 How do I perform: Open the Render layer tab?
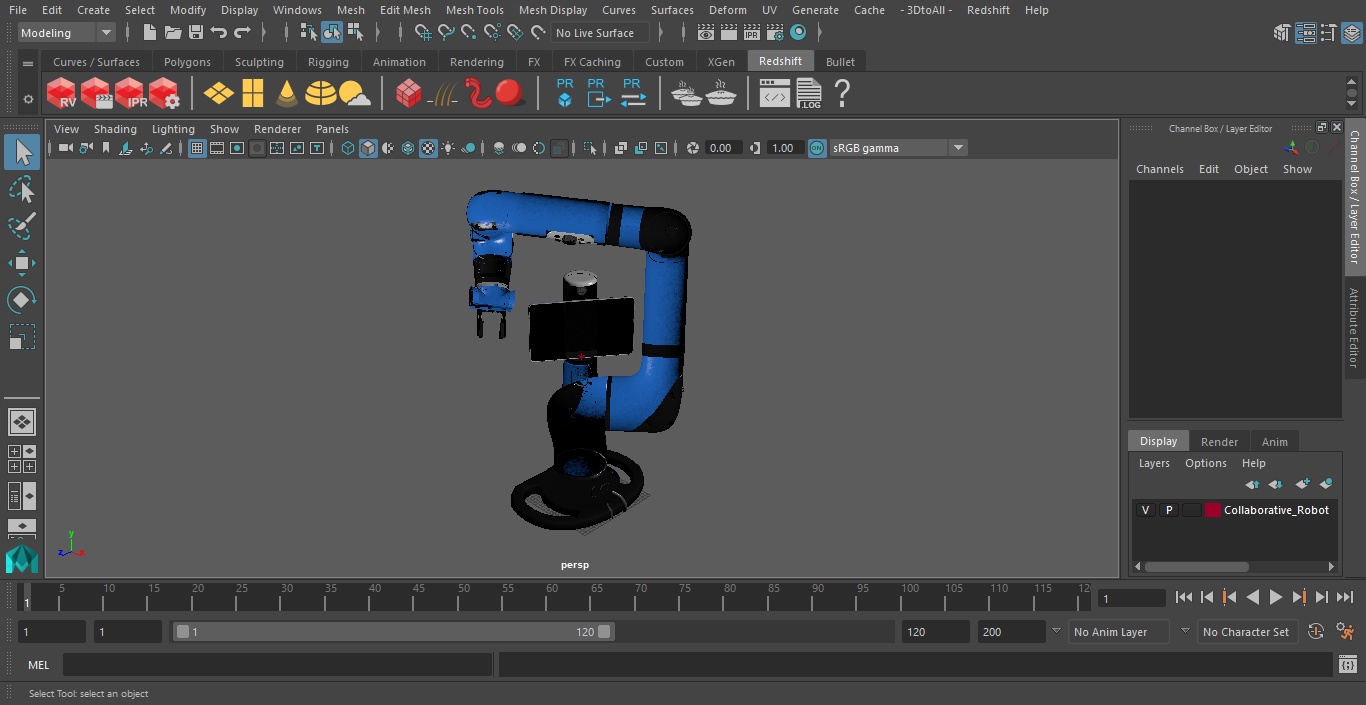click(1219, 441)
